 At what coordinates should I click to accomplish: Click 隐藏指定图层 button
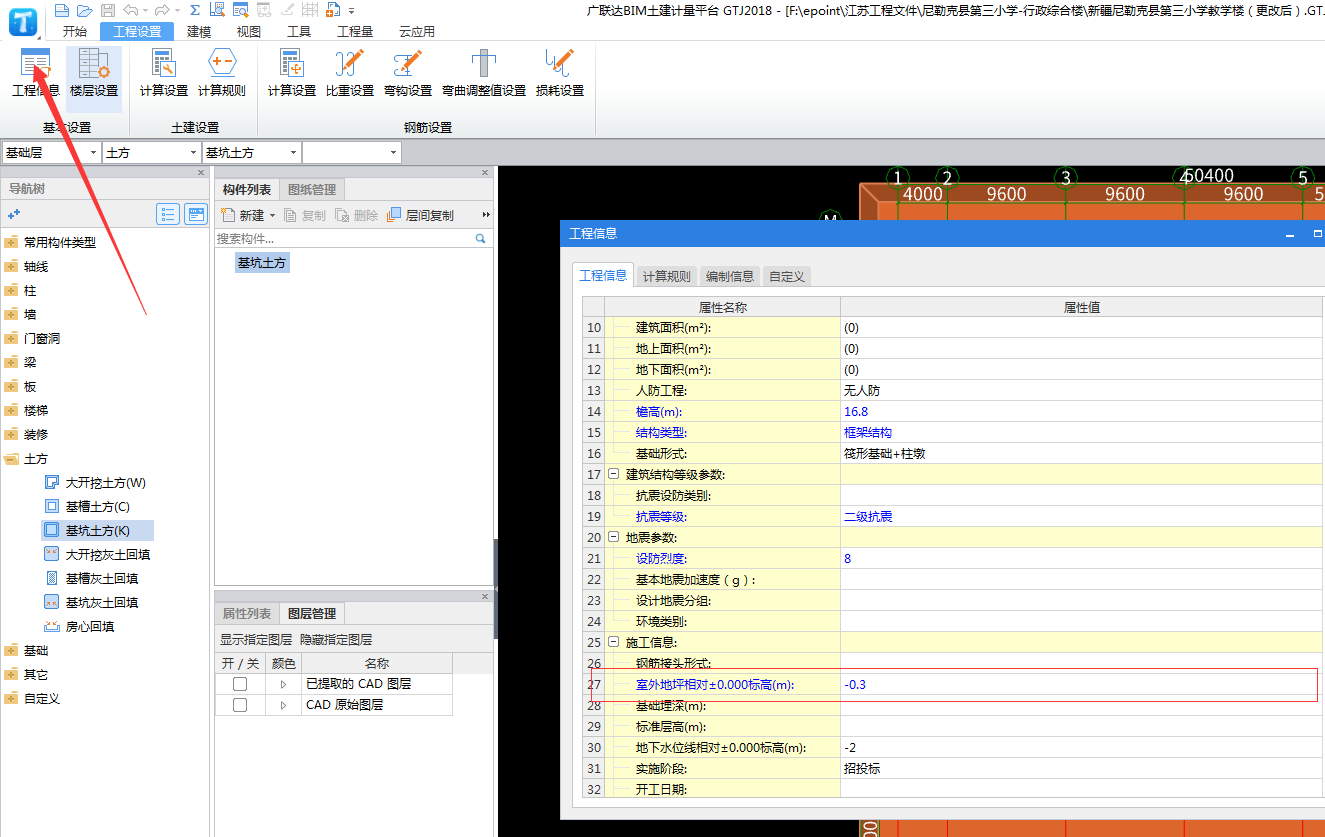(336, 640)
